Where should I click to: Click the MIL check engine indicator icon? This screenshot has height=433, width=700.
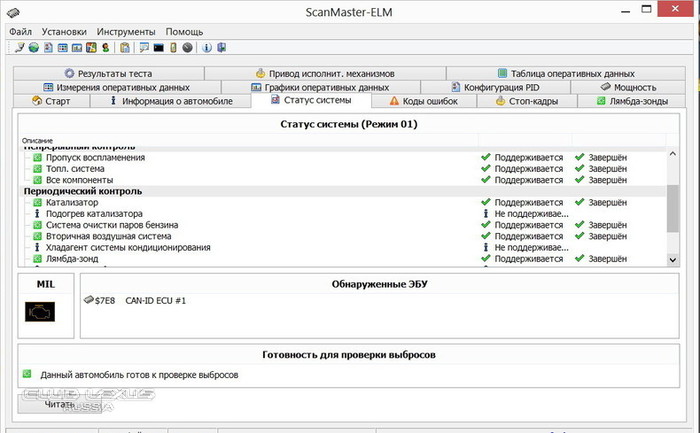pos(41,312)
